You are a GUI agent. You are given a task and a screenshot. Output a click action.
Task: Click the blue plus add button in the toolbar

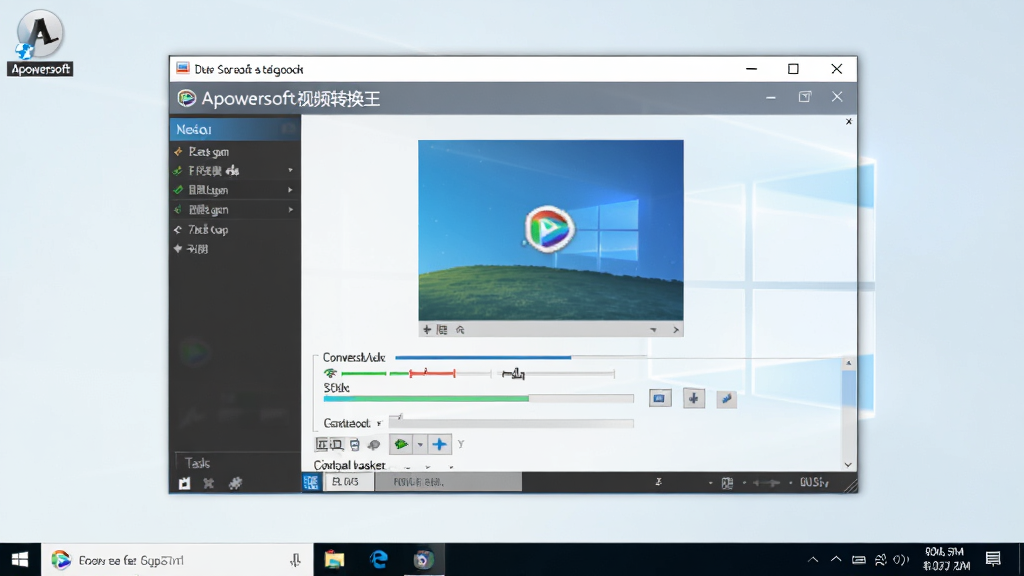(440, 445)
